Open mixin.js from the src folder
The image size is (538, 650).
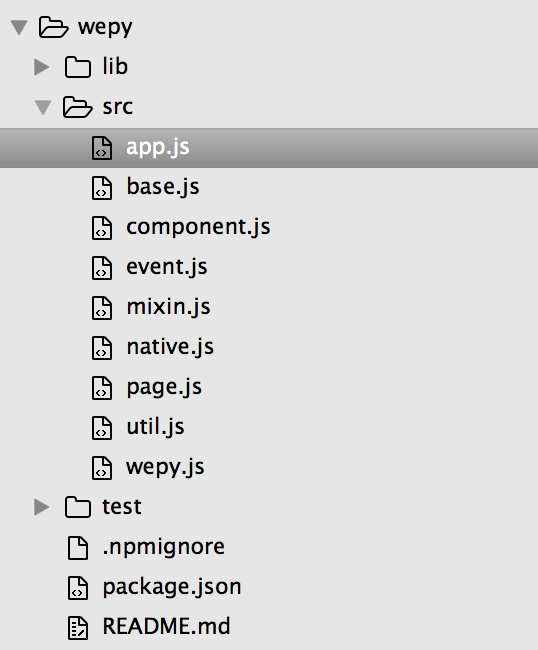pyautogui.click(x=168, y=307)
